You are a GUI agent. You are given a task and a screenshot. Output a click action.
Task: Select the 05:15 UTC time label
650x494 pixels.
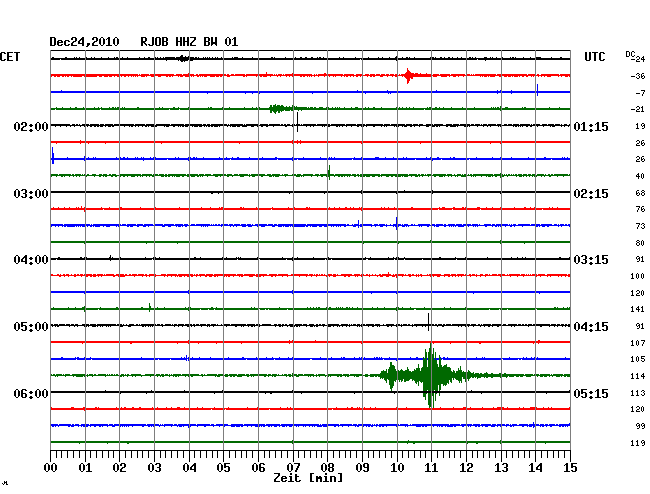point(591,393)
